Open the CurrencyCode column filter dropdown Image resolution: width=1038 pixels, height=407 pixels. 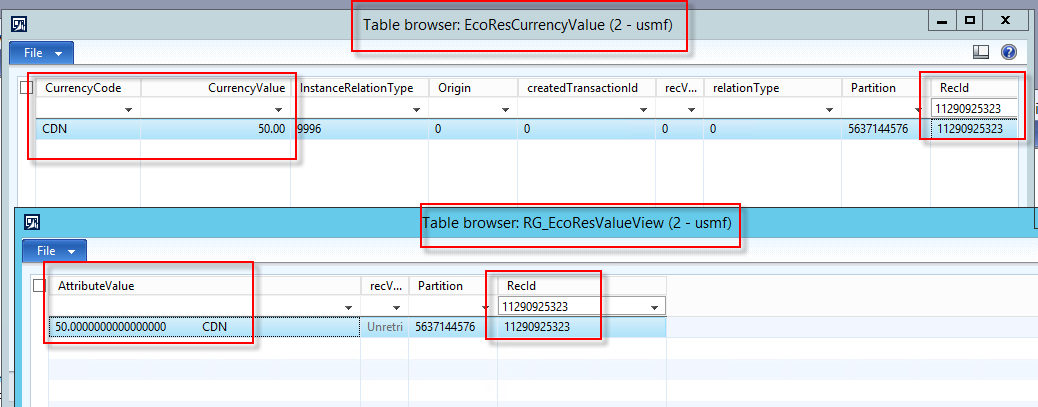pos(128,109)
